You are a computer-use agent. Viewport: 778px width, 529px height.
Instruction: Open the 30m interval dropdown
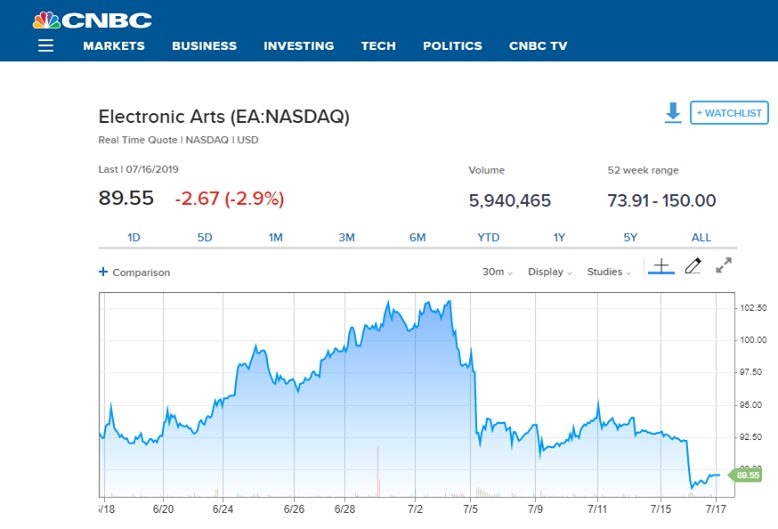click(x=497, y=272)
